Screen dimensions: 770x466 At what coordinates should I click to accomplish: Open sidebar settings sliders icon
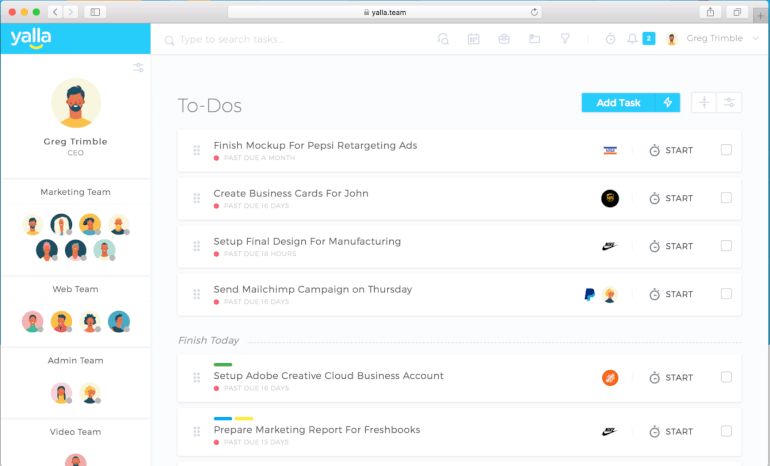[x=138, y=68]
